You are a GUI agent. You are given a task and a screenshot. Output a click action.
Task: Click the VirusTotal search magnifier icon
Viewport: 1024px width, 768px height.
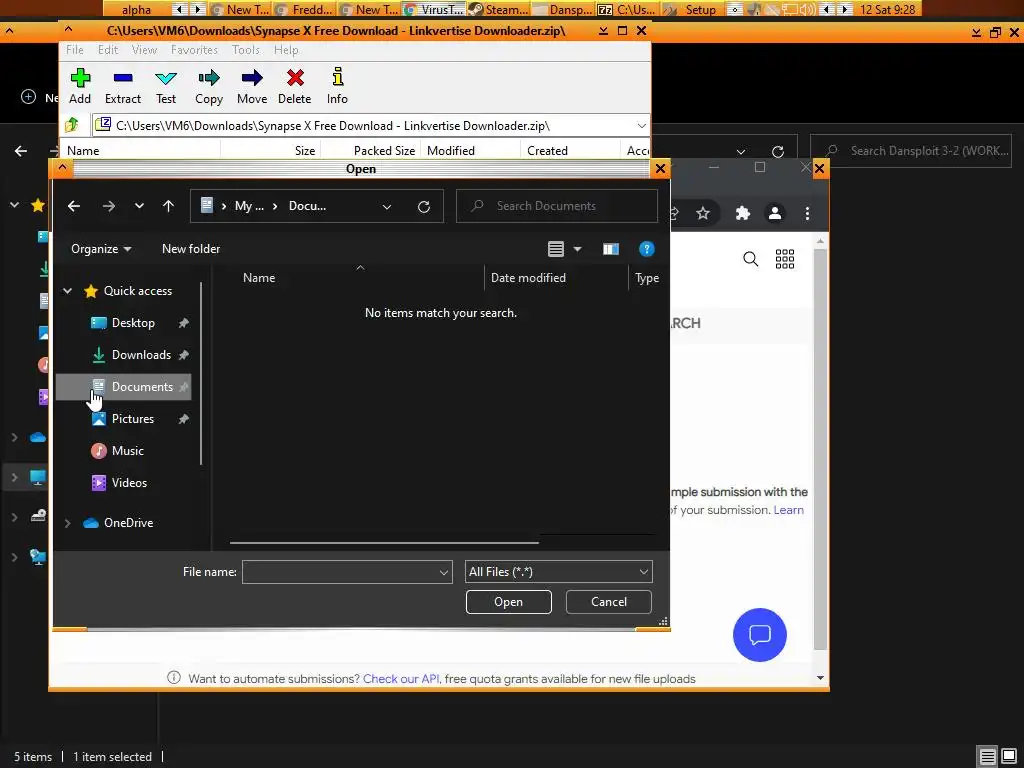click(750, 259)
